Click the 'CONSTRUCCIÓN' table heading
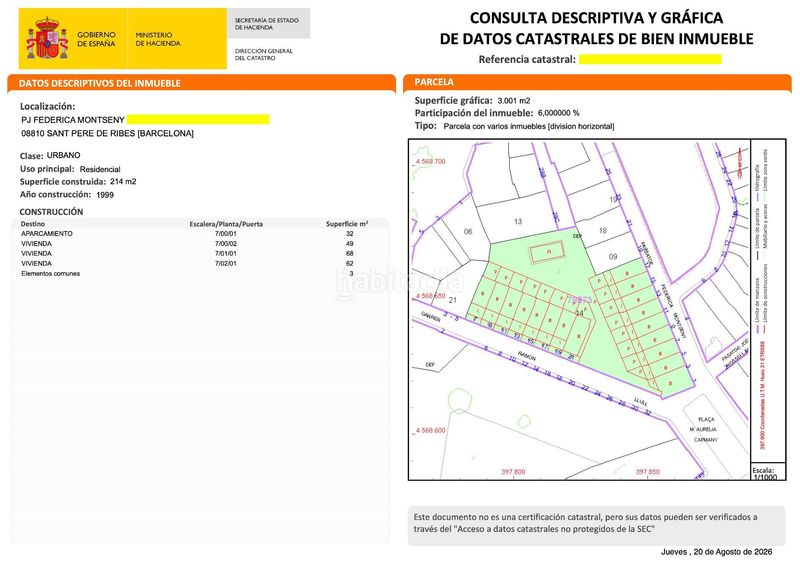Viewport: 800px width, 565px height. point(51,212)
